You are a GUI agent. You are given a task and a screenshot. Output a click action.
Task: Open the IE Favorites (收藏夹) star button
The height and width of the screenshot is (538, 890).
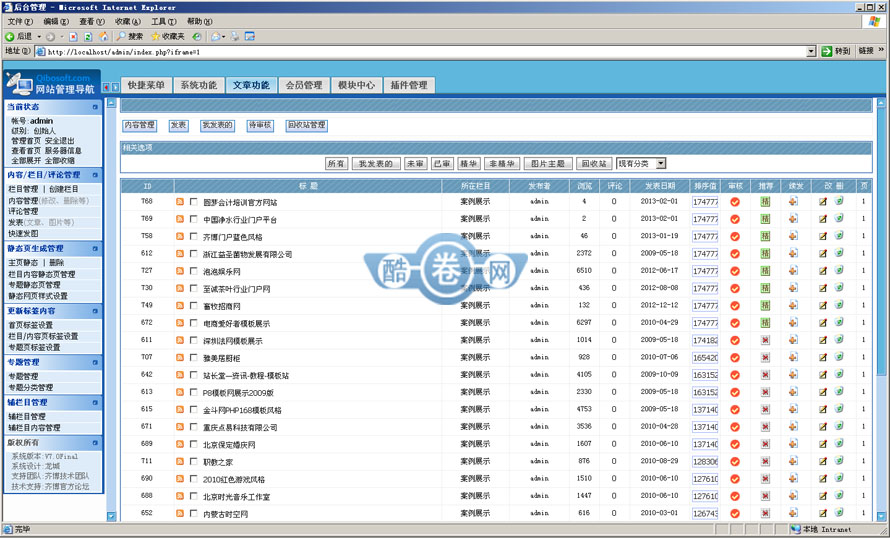(167, 36)
